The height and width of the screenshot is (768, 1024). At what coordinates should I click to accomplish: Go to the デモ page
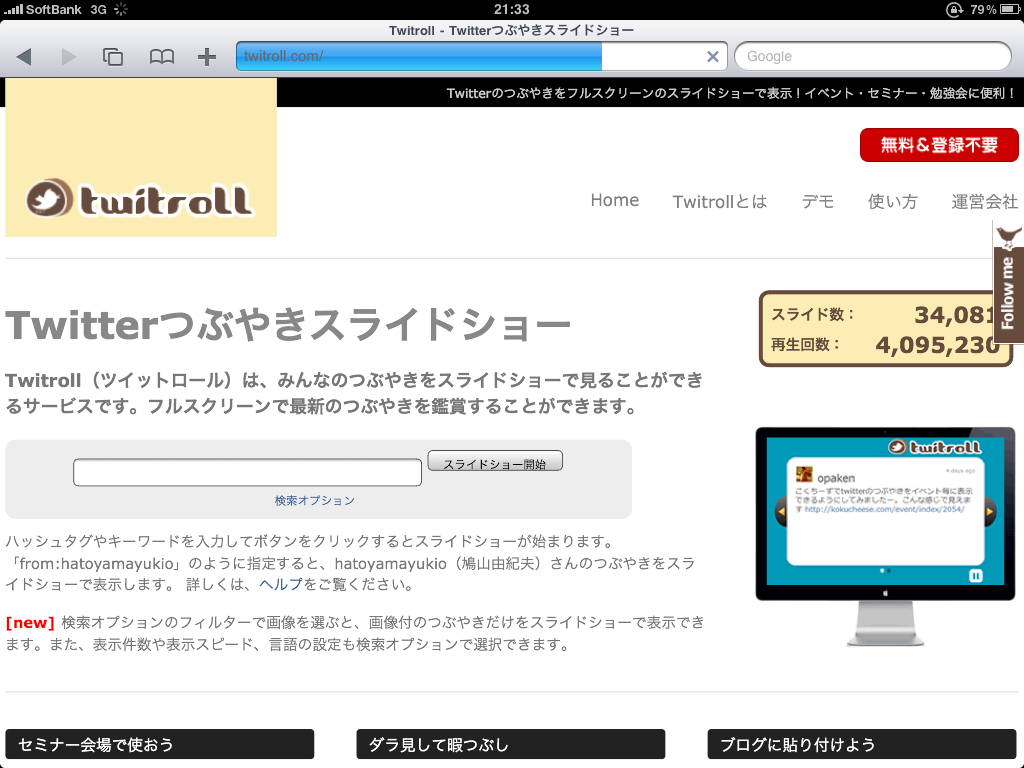coord(817,201)
